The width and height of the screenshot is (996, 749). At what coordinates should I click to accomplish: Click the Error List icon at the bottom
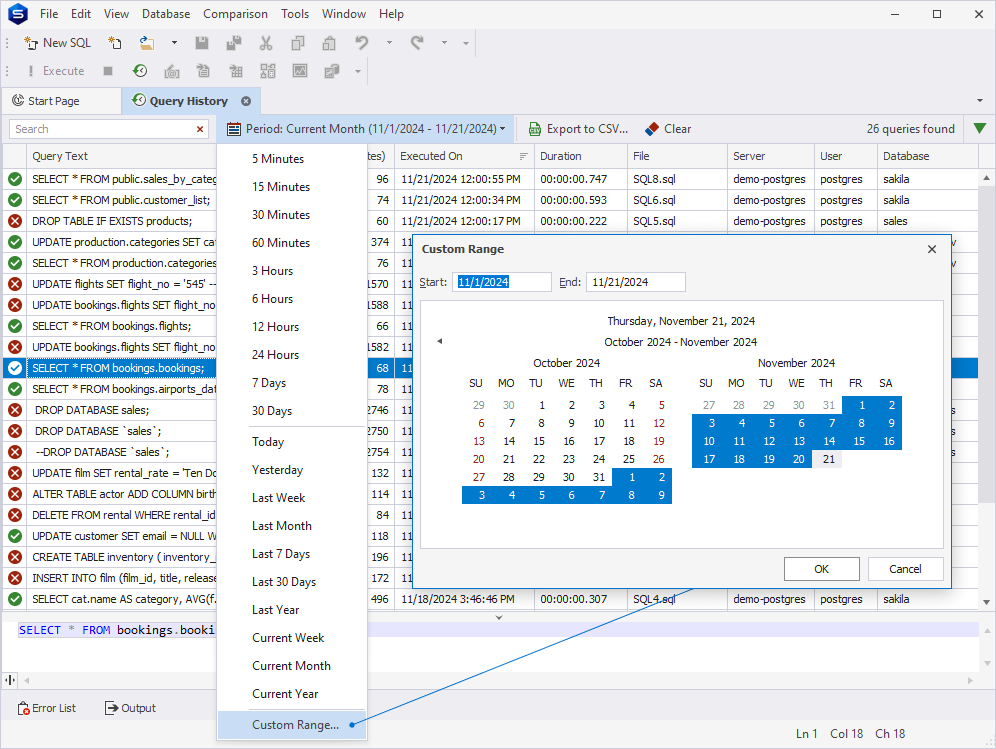click(24, 708)
